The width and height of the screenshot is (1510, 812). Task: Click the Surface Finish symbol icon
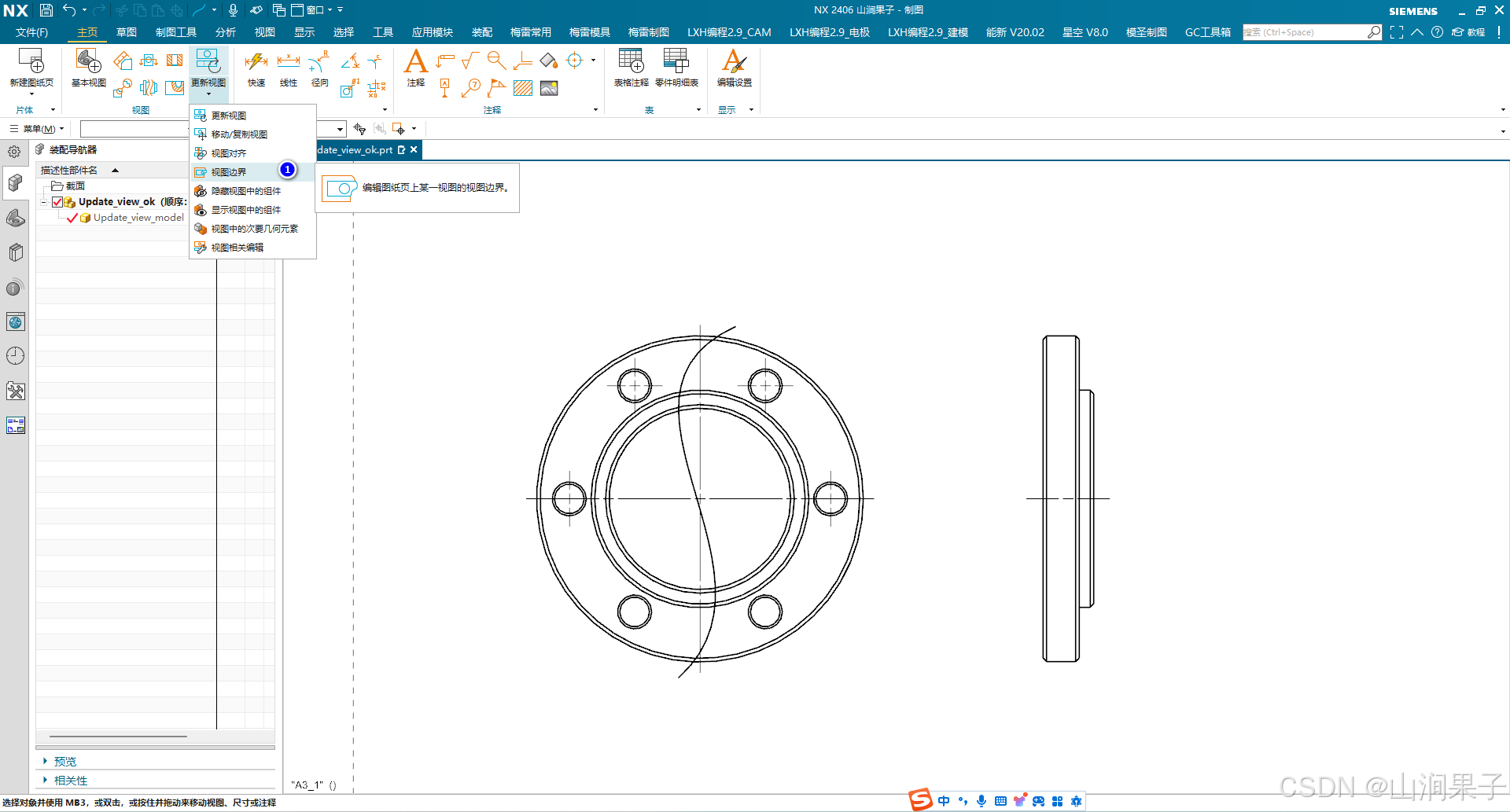point(470,61)
